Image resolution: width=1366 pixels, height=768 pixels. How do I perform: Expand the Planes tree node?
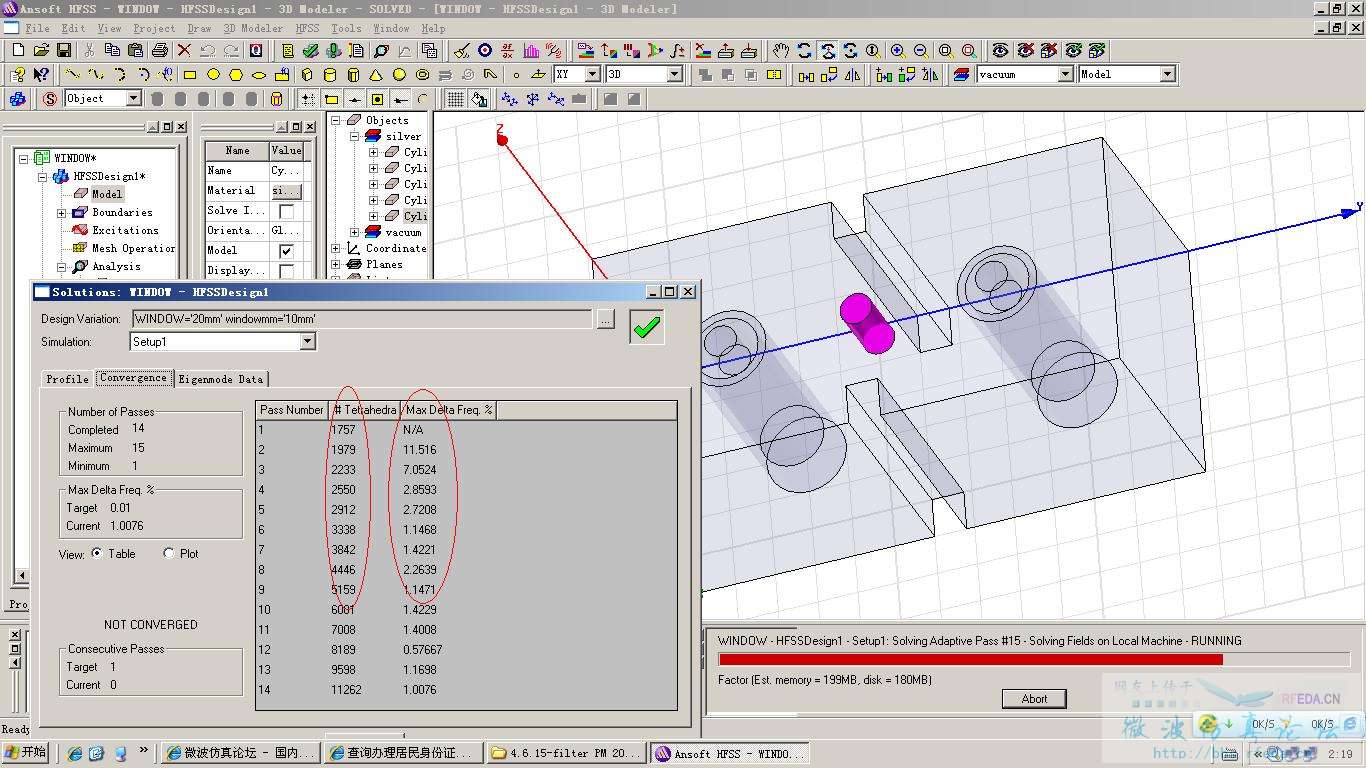(337, 264)
